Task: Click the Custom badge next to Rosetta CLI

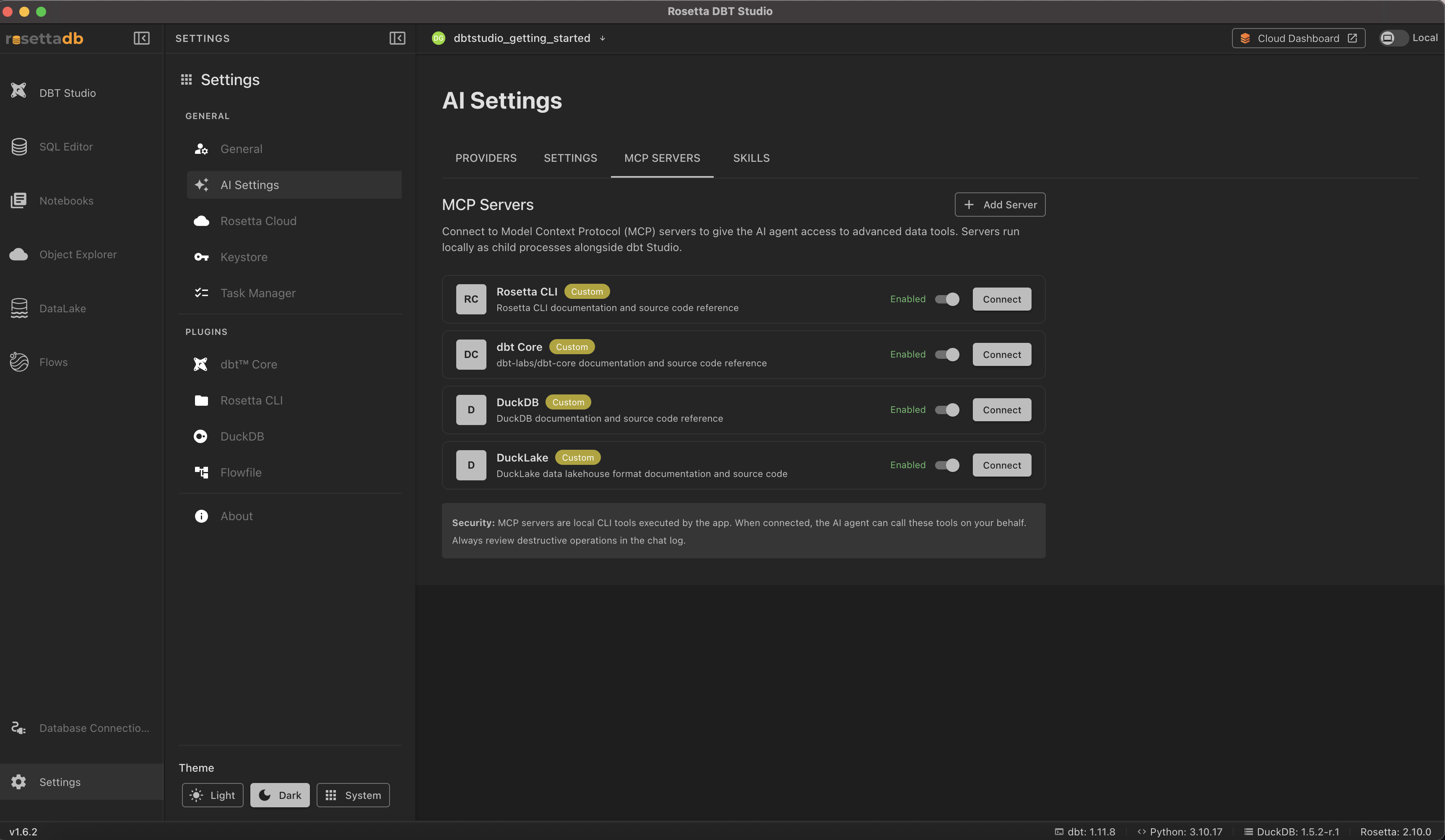Action: coord(587,292)
